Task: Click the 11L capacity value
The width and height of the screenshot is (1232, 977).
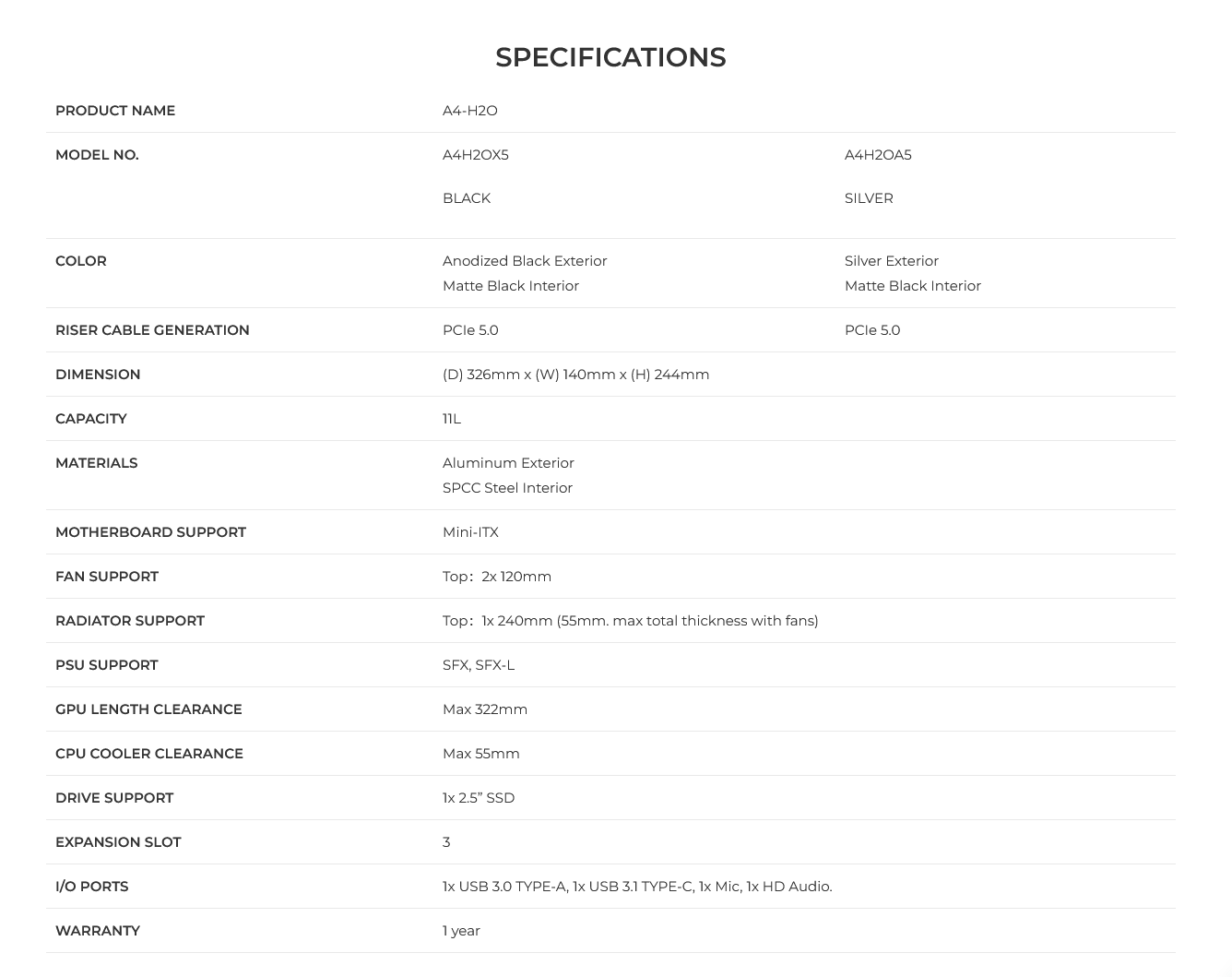Action: [452, 419]
